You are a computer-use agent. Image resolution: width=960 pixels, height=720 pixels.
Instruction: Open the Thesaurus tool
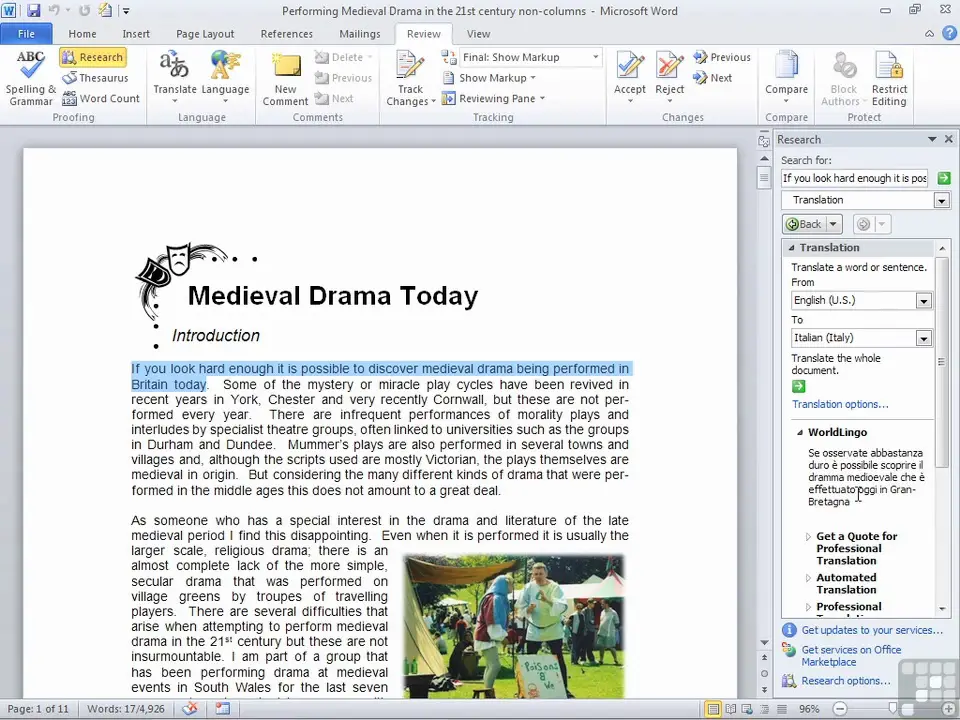point(96,78)
